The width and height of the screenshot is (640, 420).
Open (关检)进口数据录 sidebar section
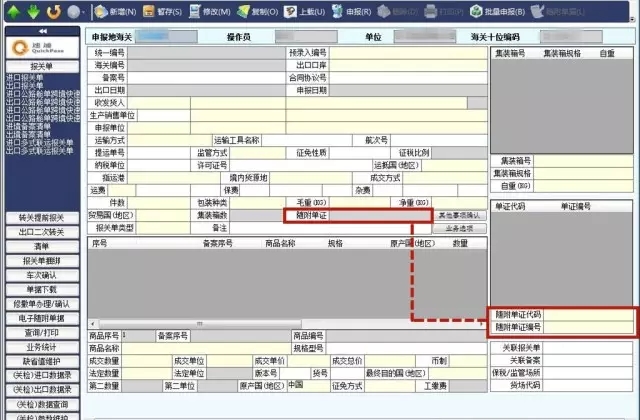pos(42,376)
